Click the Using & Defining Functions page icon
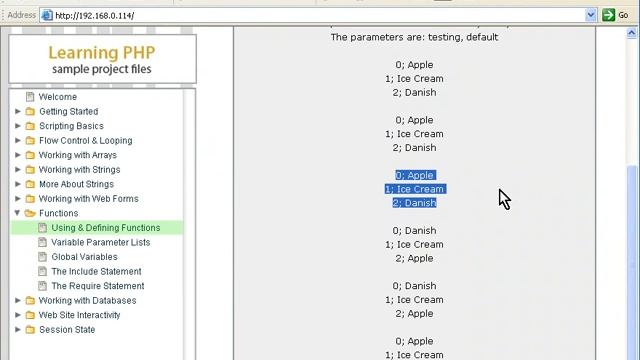 [42, 228]
